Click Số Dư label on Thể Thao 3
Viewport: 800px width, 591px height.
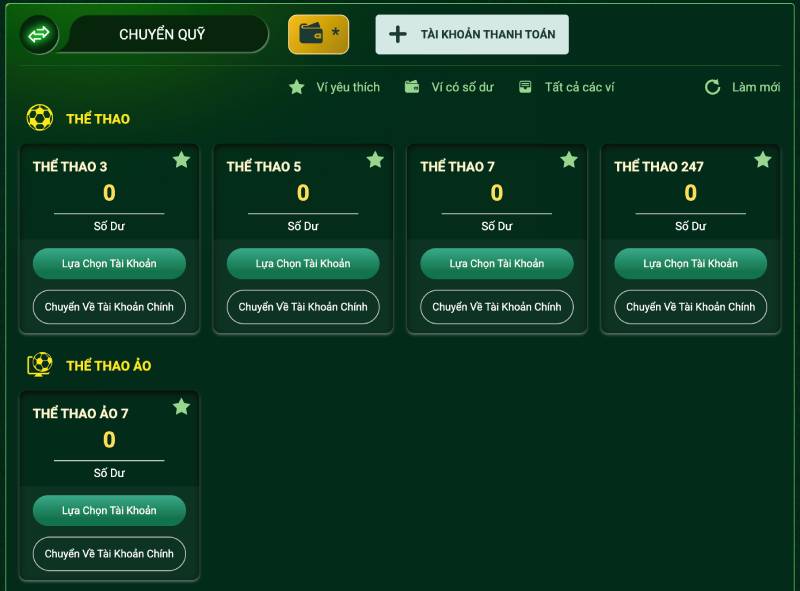tap(109, 226)
